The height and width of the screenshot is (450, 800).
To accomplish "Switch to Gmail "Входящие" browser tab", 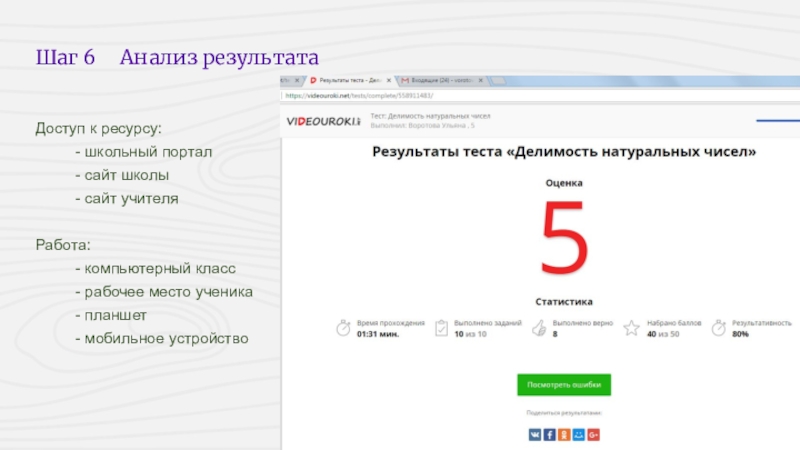I will point(442,81).
